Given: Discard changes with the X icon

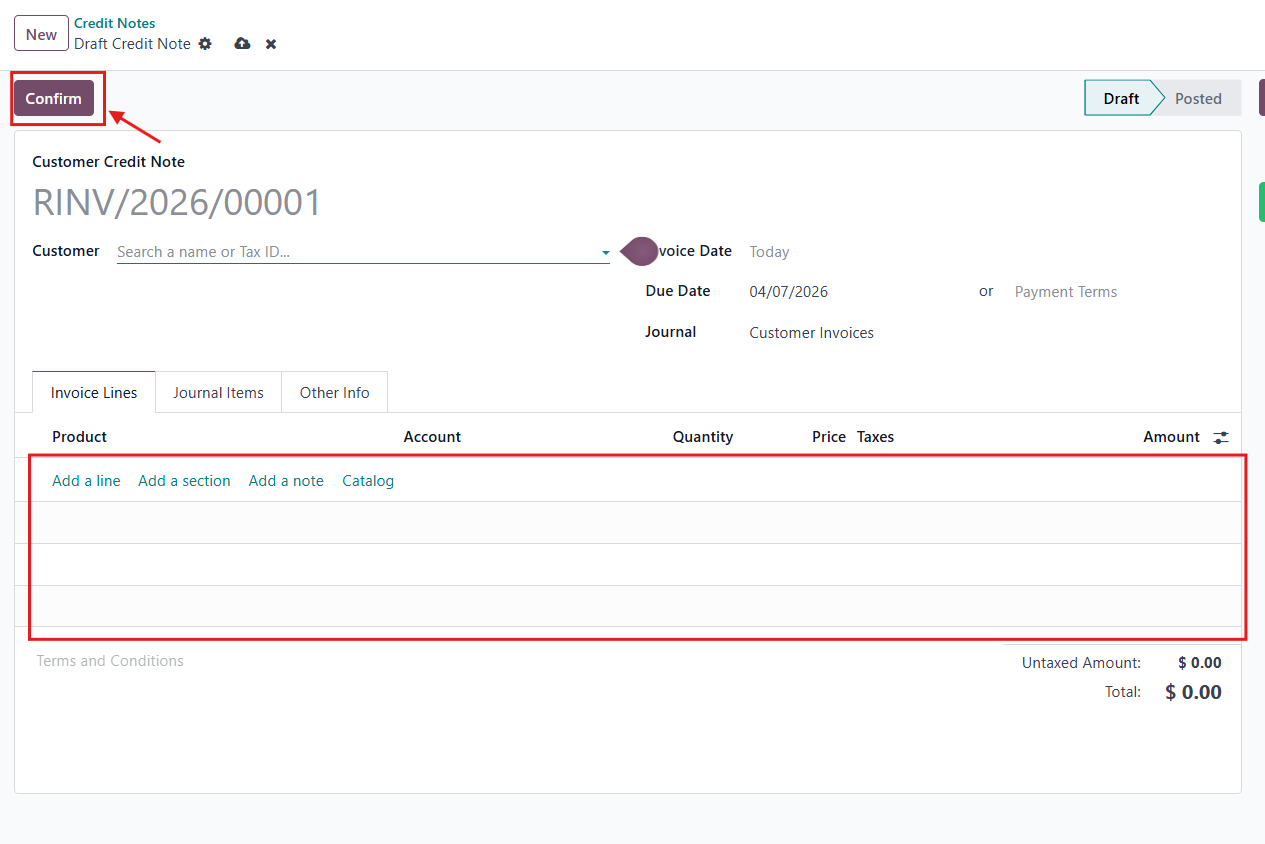Looking at the screenshot, I should click(271, 44).
